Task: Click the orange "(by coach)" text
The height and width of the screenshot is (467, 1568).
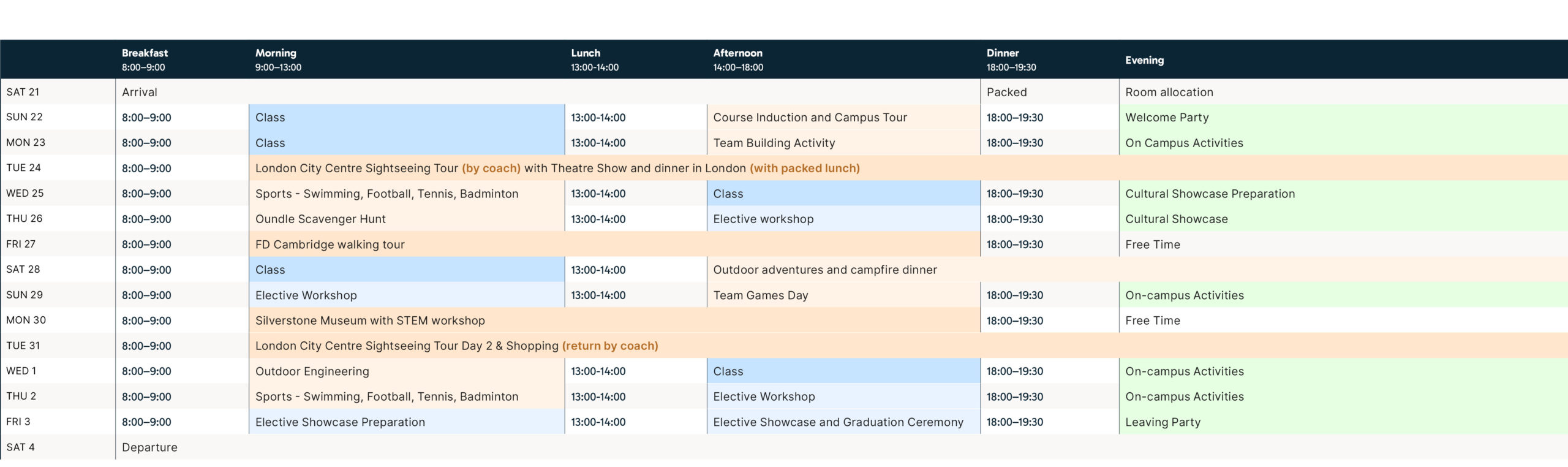Action: click(491, 168)
